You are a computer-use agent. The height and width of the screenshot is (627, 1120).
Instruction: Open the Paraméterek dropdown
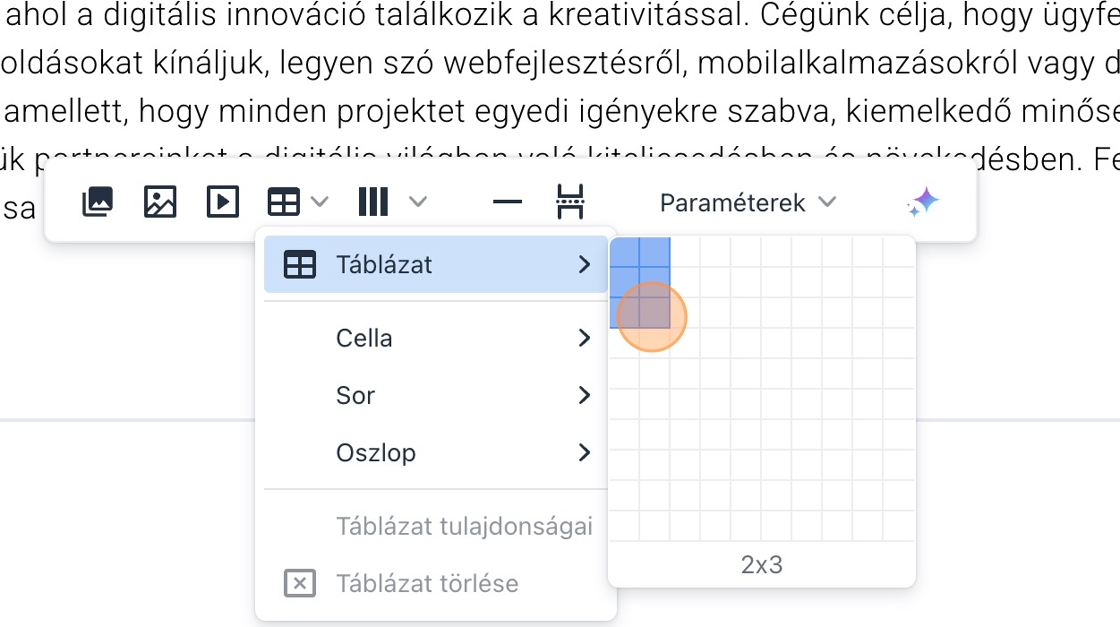pos(747,202)
